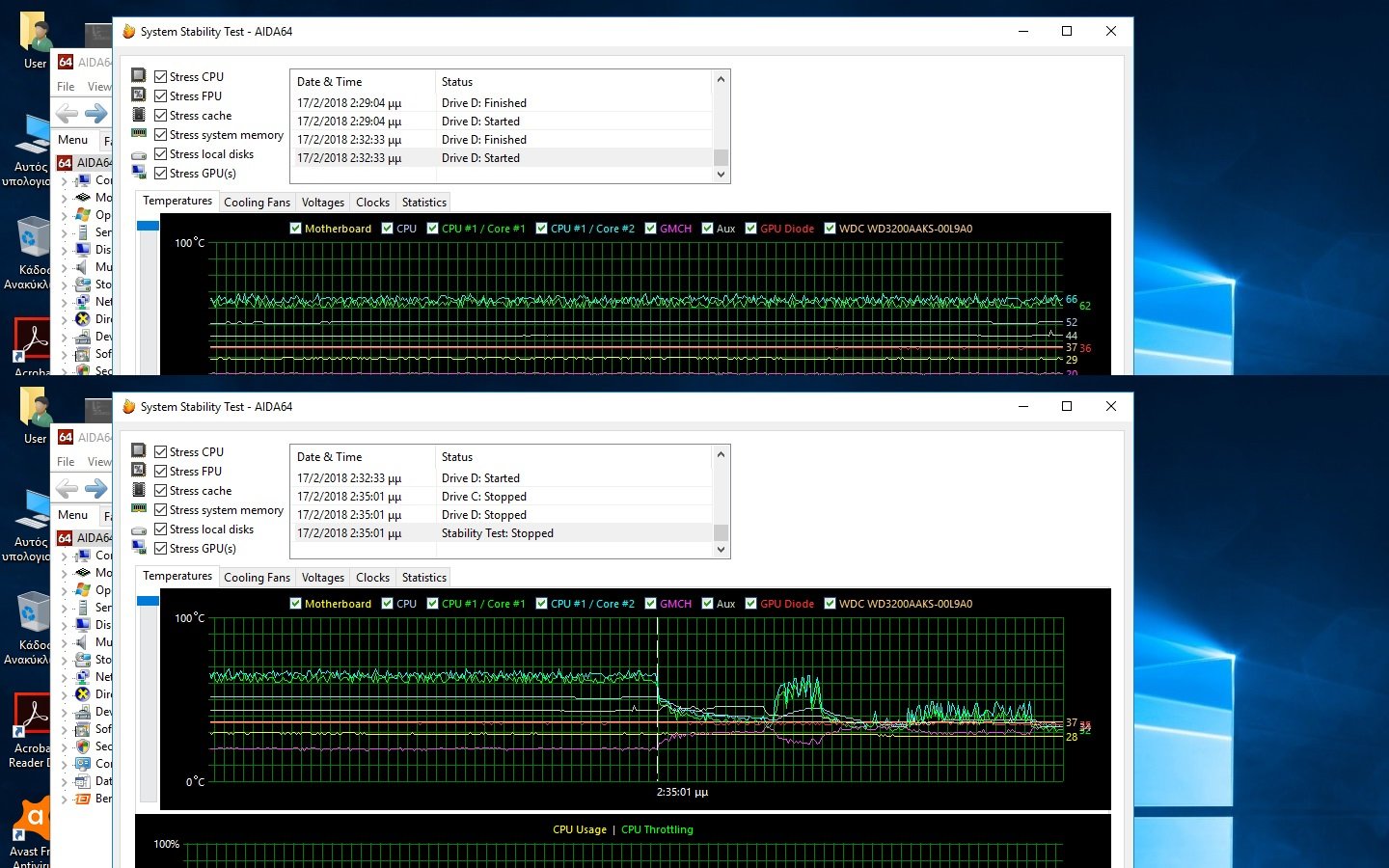Expand the Server node in upper AIDA64 tree
1389x868 pixels.
tap(65, 232)
